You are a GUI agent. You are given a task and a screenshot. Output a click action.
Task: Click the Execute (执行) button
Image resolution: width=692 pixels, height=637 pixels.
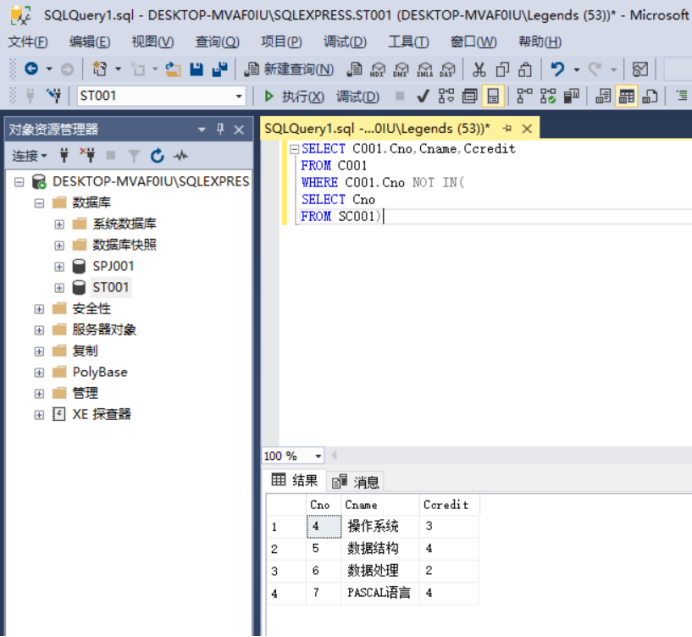(x=294, y=96)
